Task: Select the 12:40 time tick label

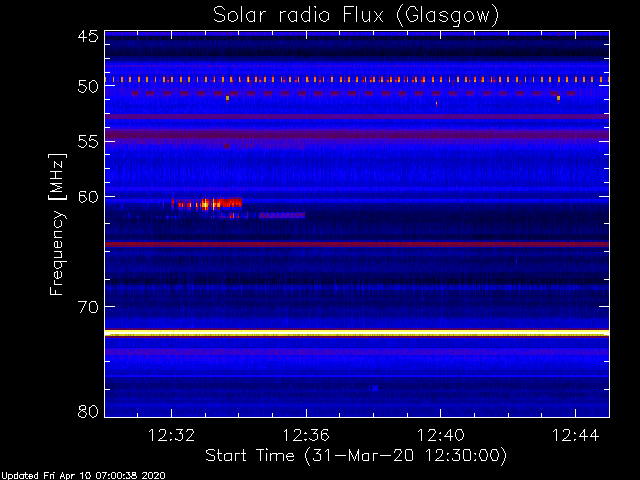Action: 441,435
